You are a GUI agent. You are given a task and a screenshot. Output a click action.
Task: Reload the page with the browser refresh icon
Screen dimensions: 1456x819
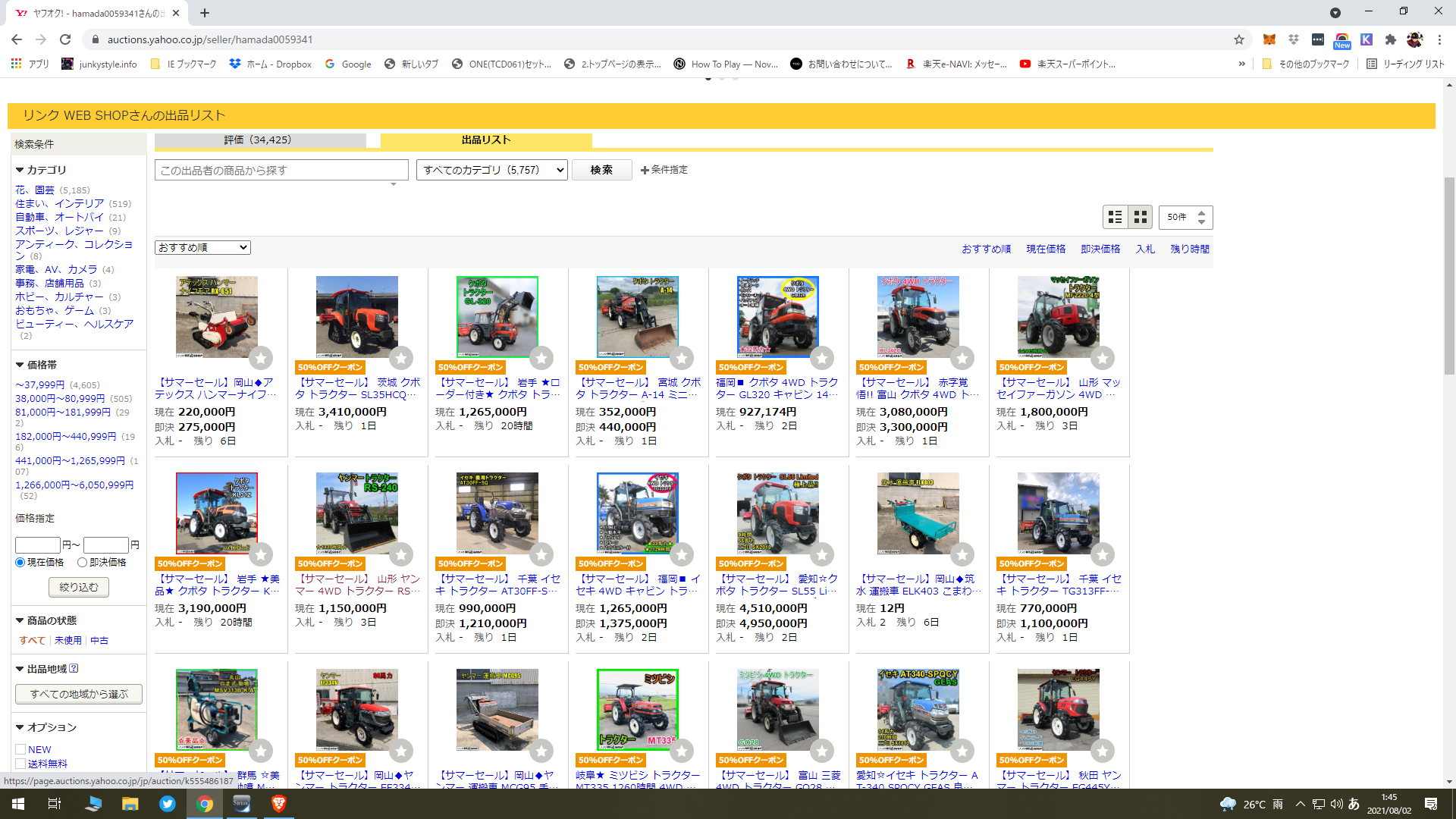65,39
